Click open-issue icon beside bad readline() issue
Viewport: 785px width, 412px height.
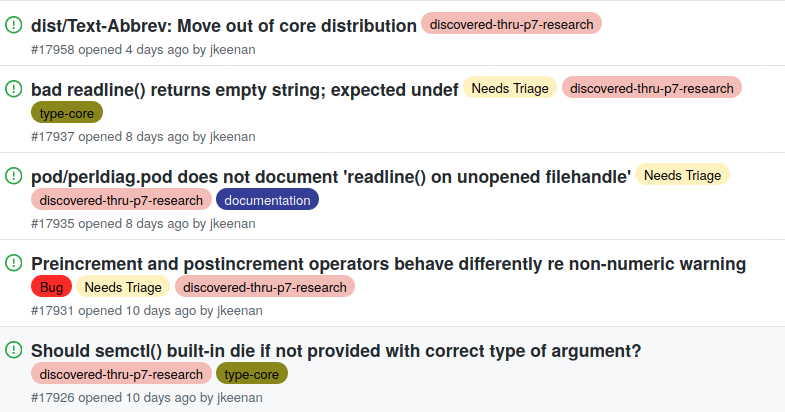[x=14, y=88]
